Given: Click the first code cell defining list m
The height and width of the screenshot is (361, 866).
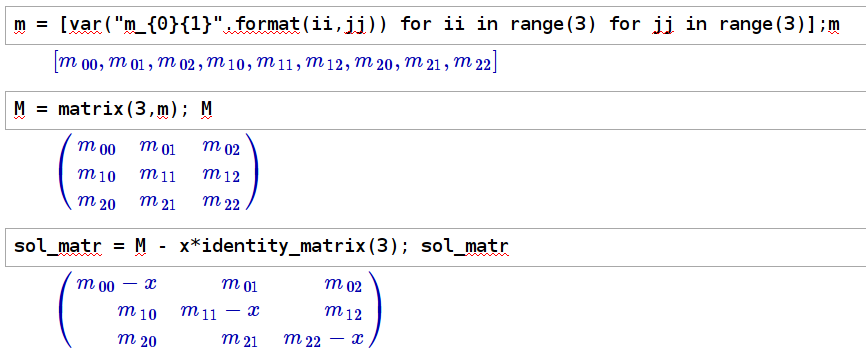Looking at the screenshot, I should [x=436, y=25].
